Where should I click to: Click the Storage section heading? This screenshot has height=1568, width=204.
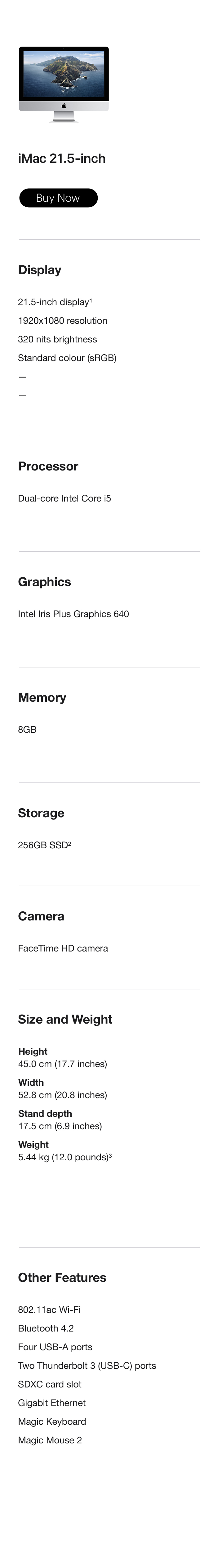[41, 813]
